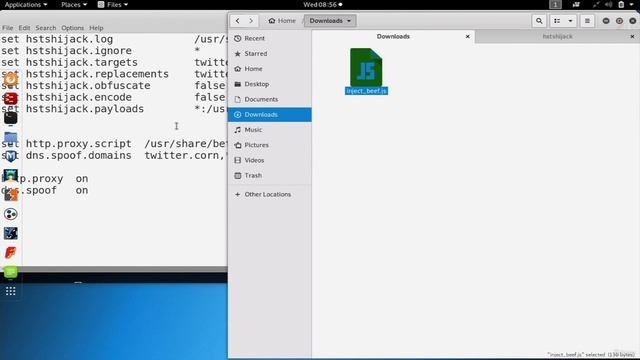The width and height of the screenshot is (640, 360).
Task: Select the inject_beef.js file icon
Action: tap(366, 67)
